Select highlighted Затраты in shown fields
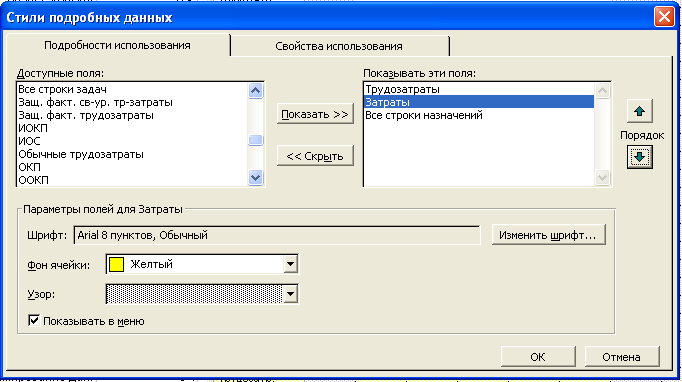Viewport: 682px width, 382px height. pos(479,102)
